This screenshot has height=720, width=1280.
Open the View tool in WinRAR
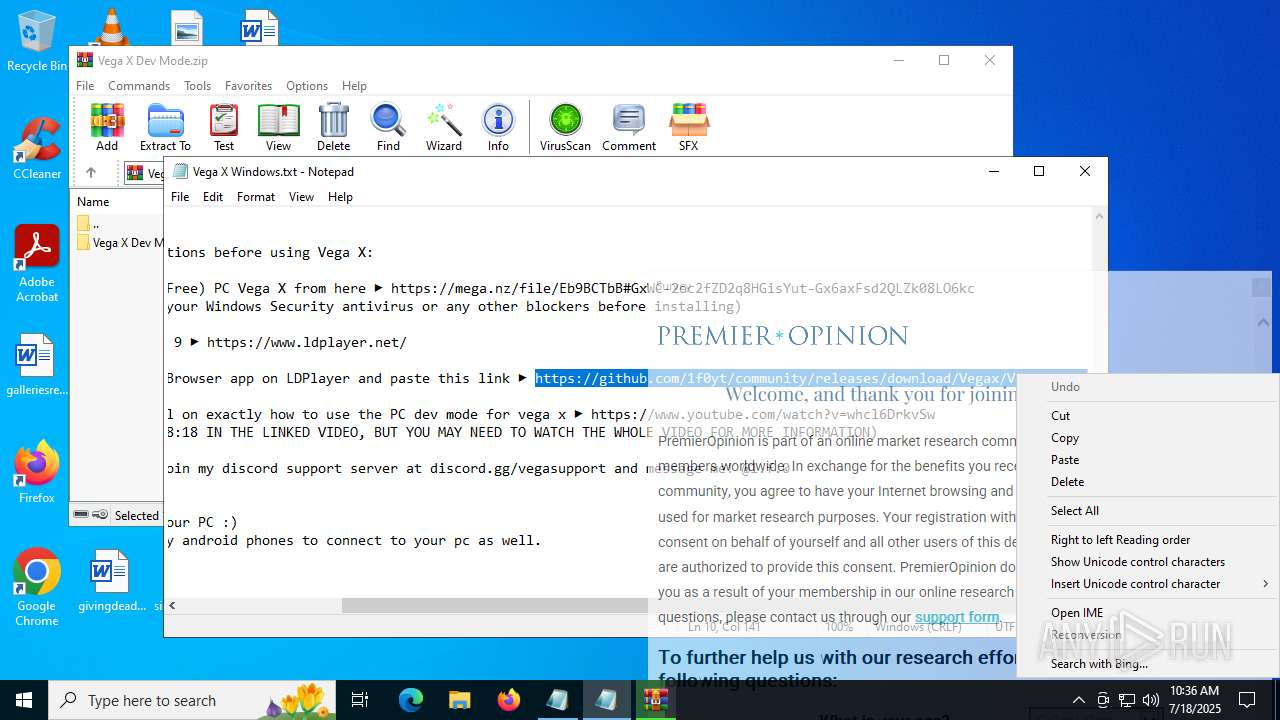(x=279, y=127)
